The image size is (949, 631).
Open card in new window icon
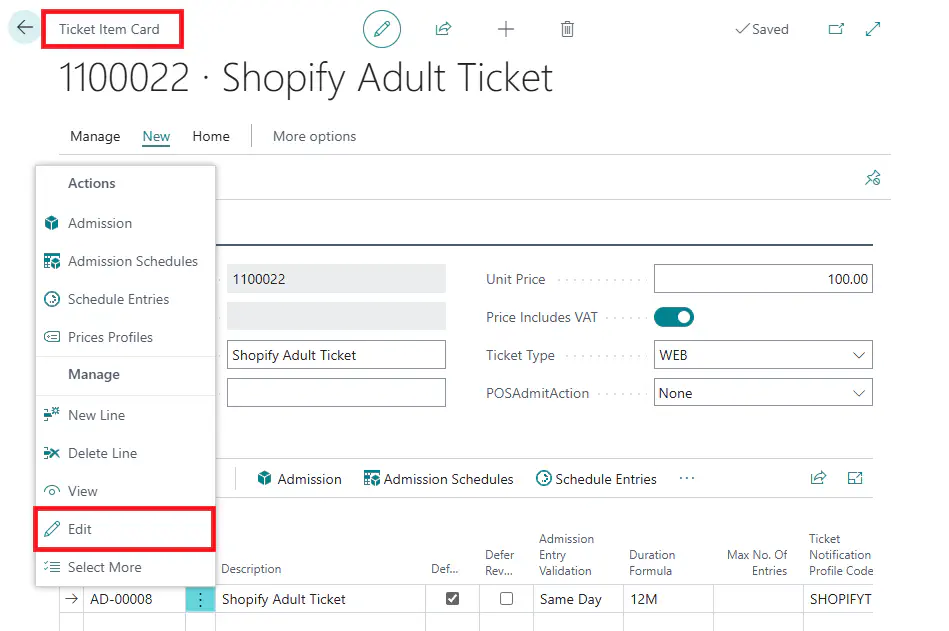click(x=836, y=29)
